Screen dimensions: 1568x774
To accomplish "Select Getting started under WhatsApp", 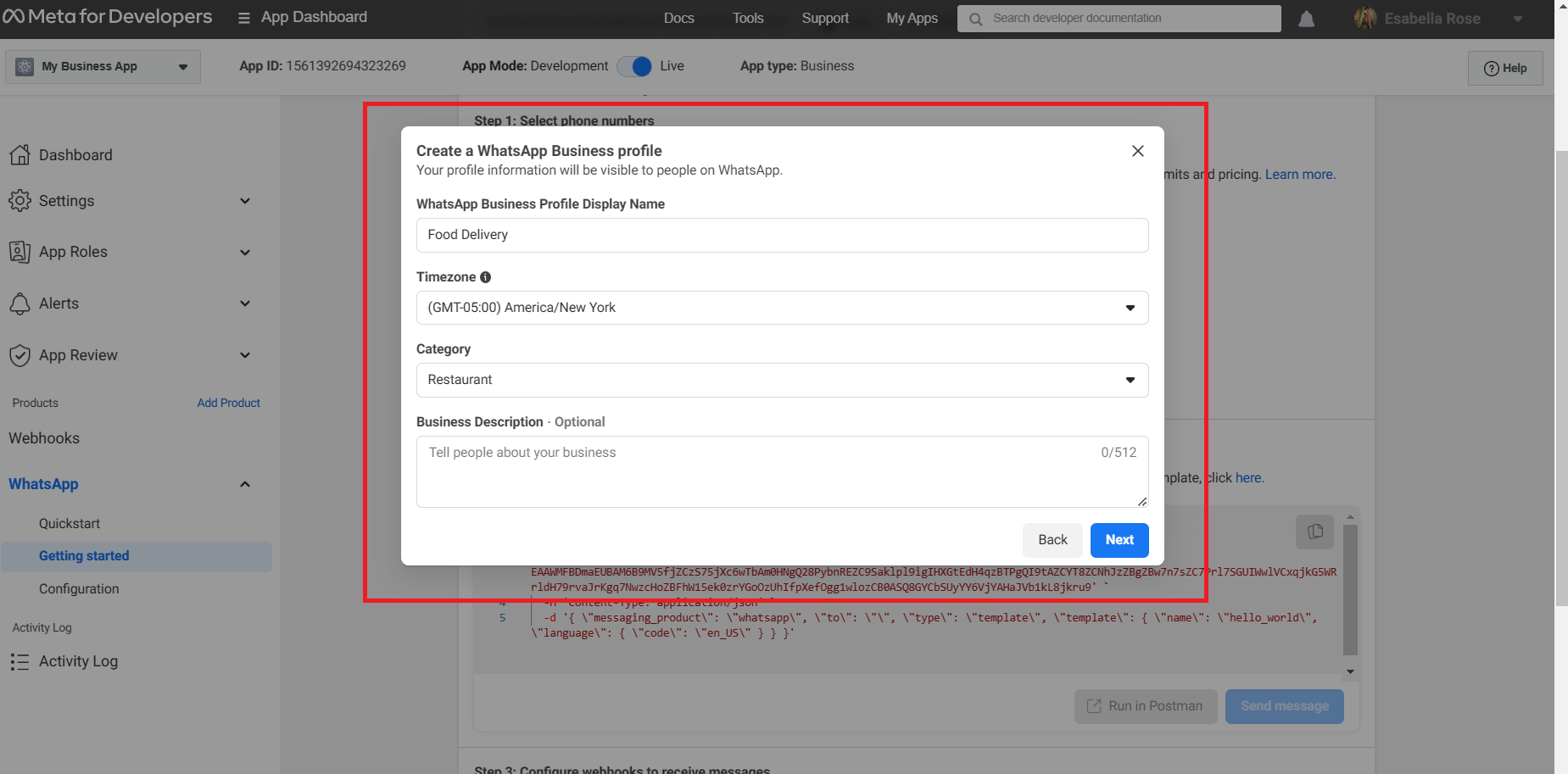I will click(x=137, y=556).
